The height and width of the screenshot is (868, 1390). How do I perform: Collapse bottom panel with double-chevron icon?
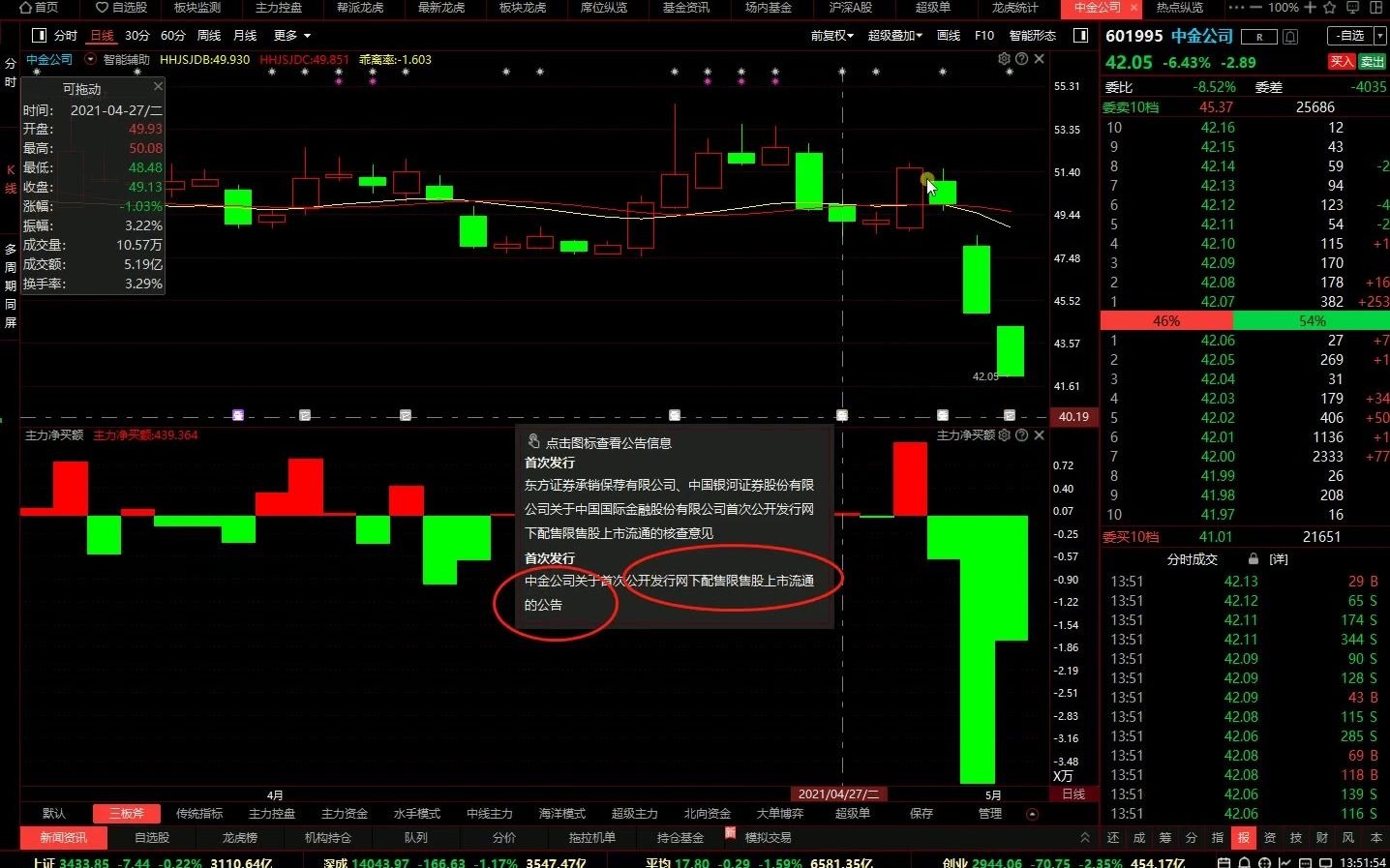click(1085, 838)
